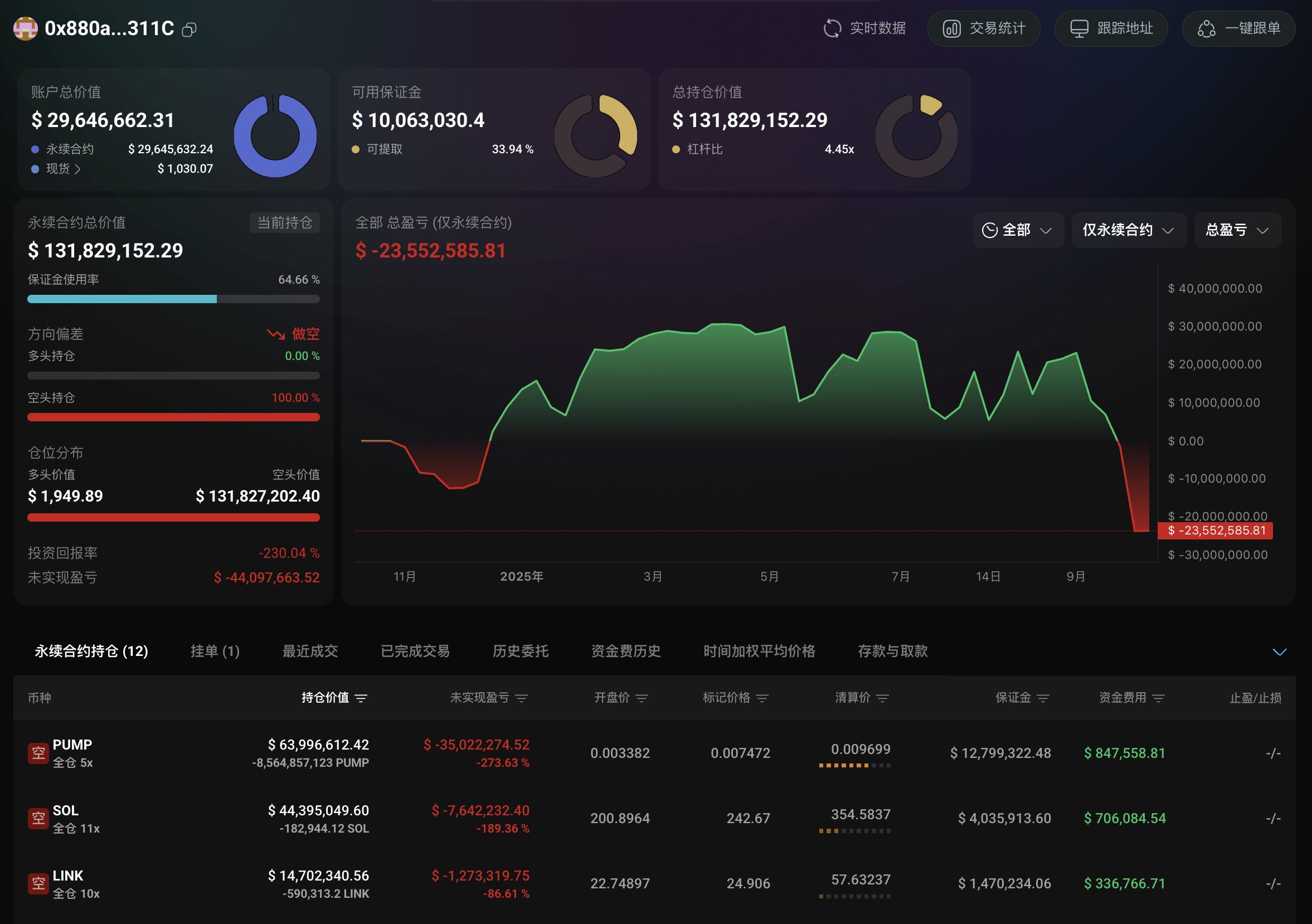Click the 当前持仓 current positions badge
The height and width of the screenshot is (924, 1312).
point(285,222)
